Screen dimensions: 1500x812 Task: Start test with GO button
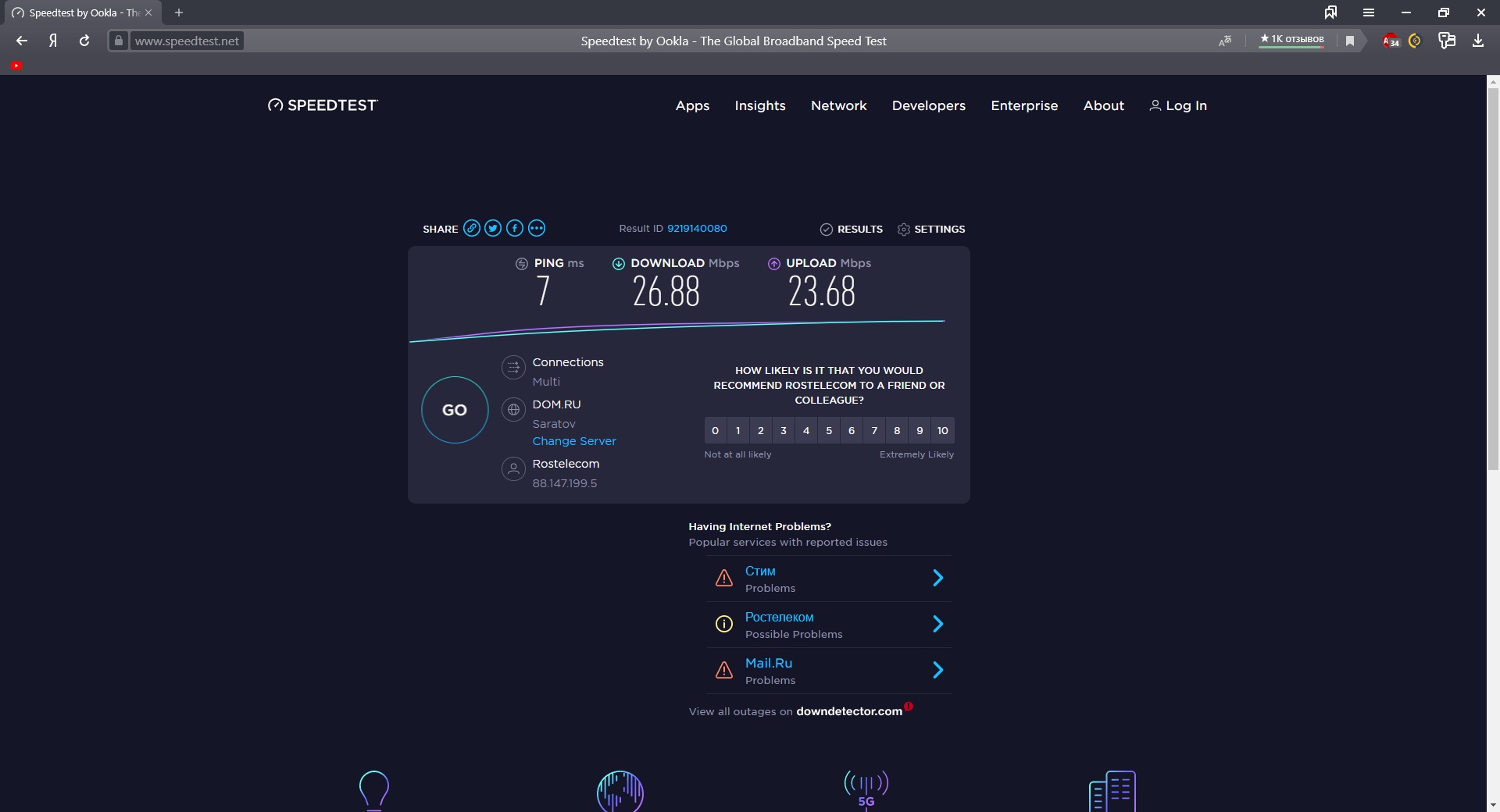click(x=455, y=410)
